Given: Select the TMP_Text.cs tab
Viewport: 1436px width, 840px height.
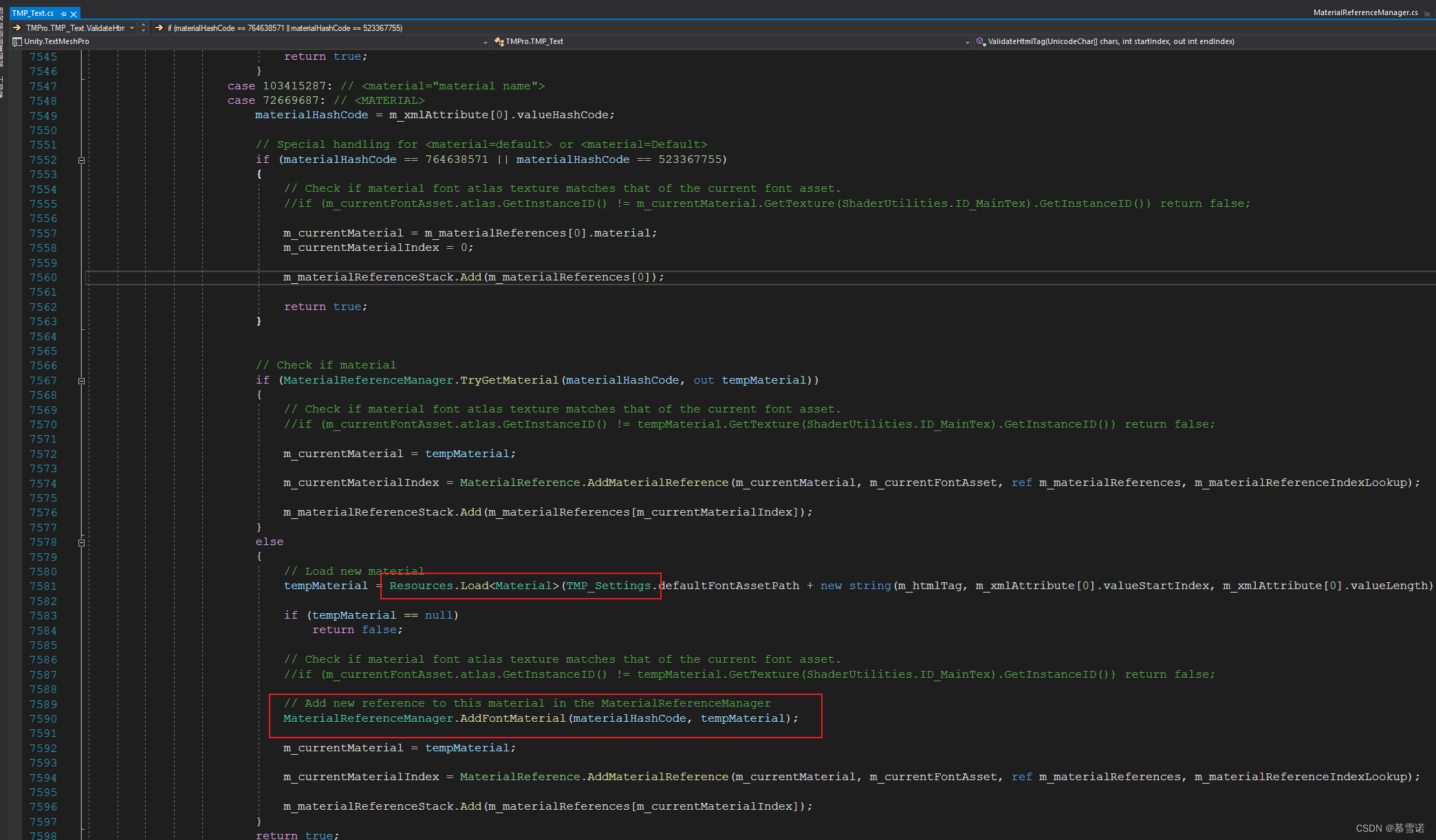Looking at the screenshot, I should pyautogui.click(x=33, y=13).
